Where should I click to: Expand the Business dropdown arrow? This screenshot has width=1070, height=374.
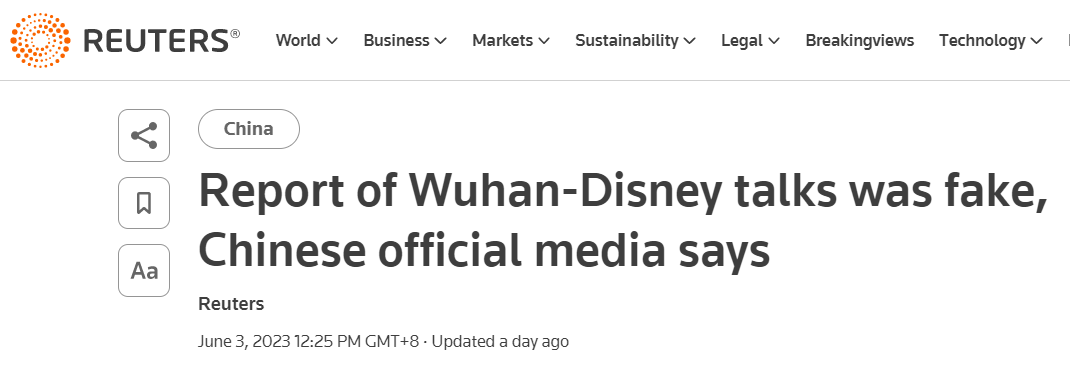441,41
